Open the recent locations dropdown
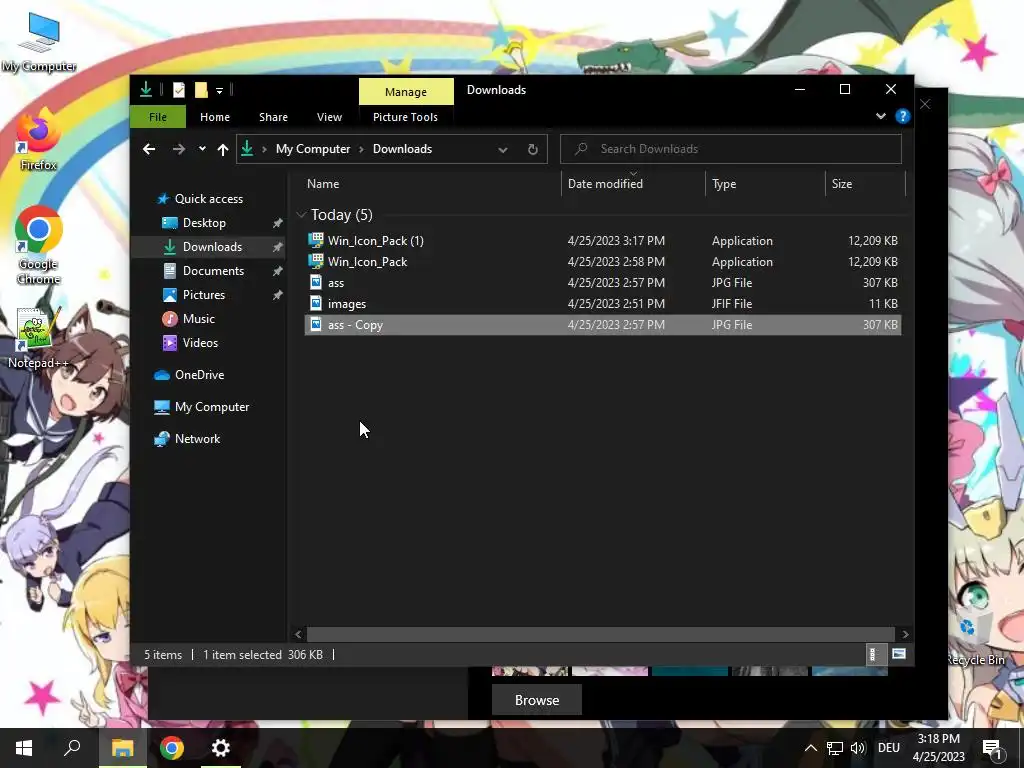The height and width of the screenshot is (768, 1024). 202,149
